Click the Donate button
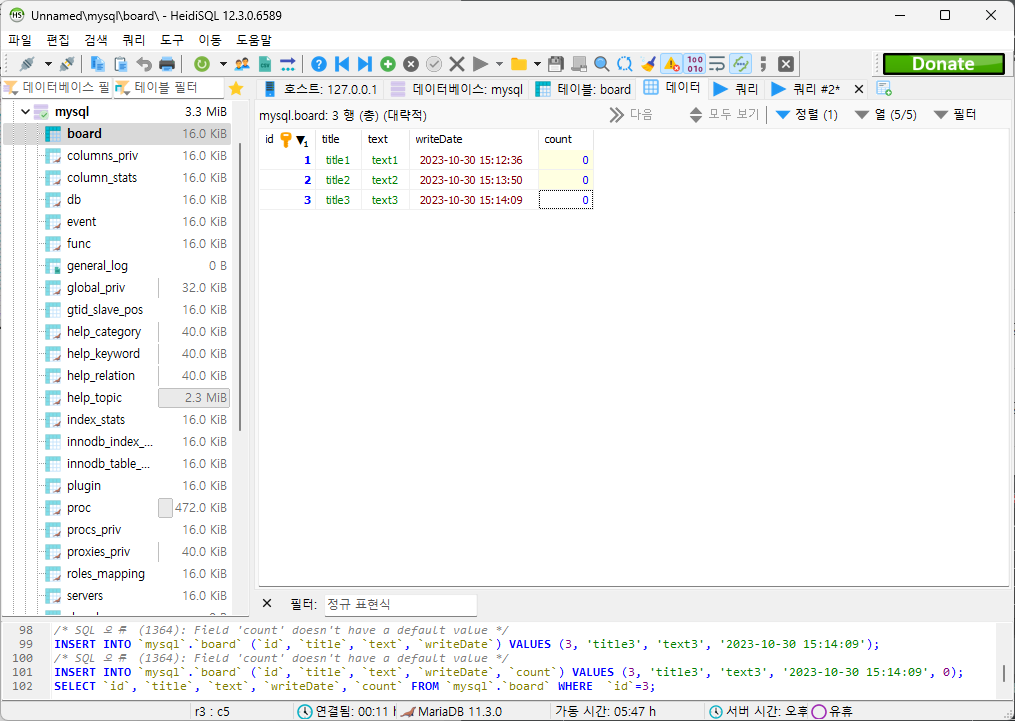This screenshot has width=1015, height=721. click(943, 64)
